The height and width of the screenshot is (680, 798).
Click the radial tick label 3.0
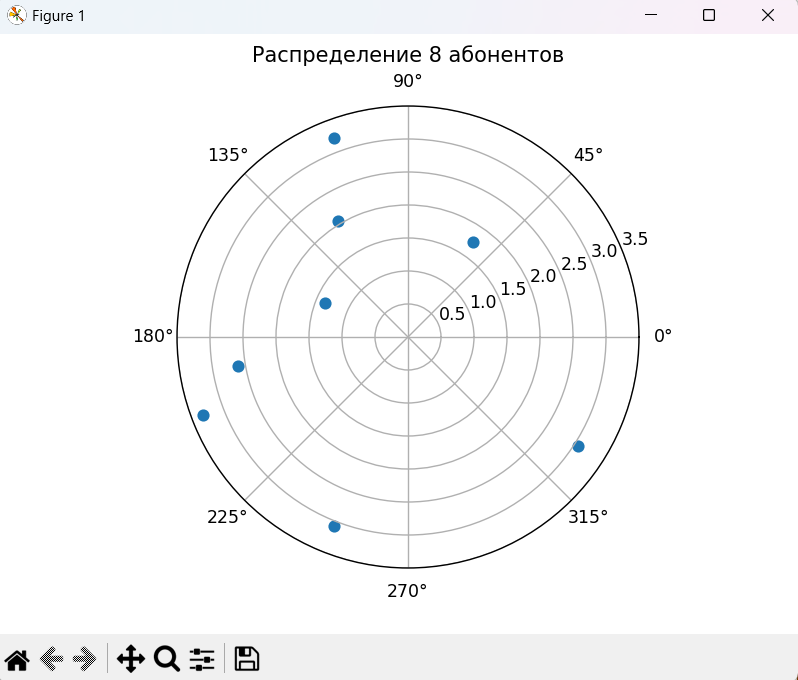point(604,250)
